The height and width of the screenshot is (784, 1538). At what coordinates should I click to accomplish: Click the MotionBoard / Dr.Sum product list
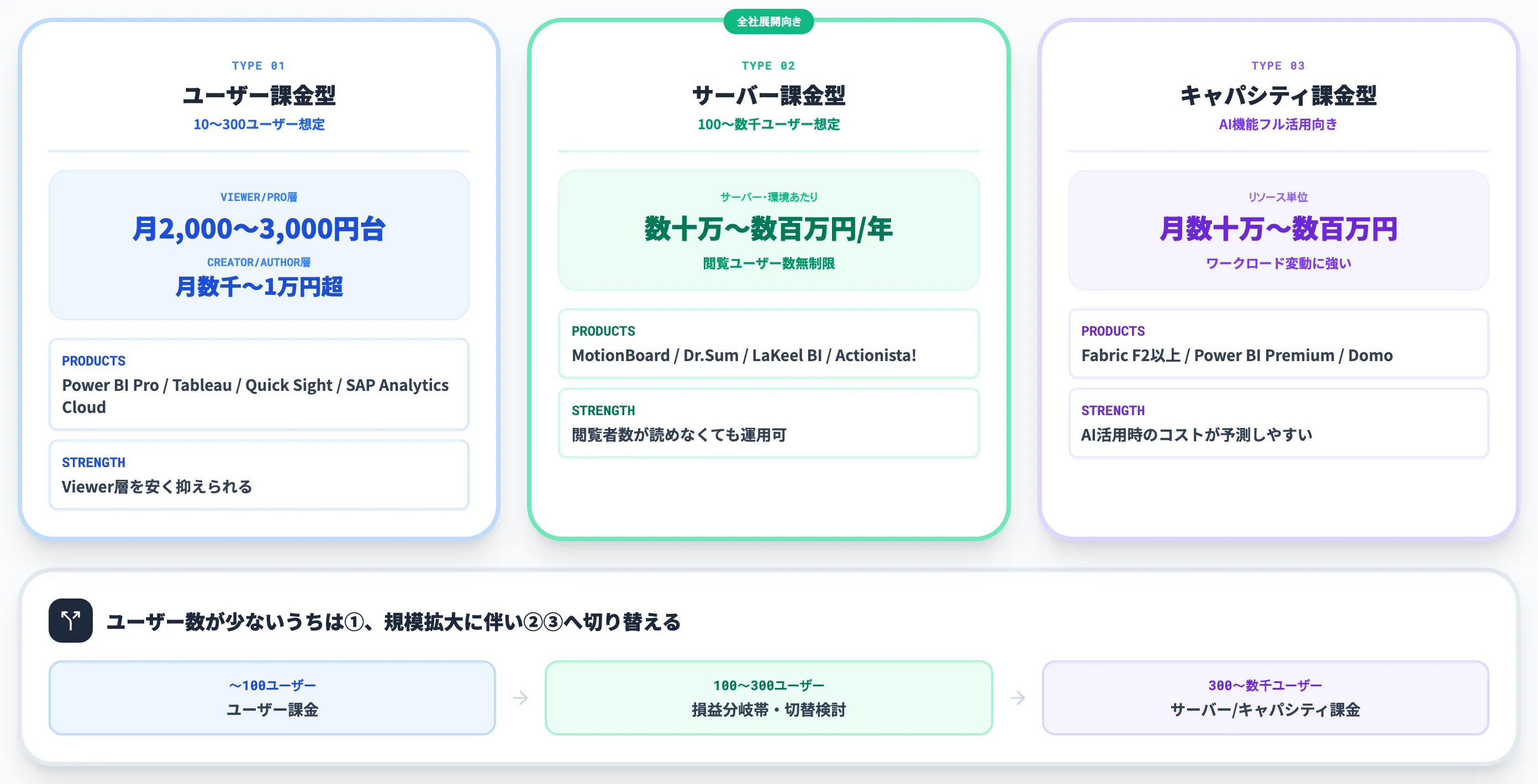click(x=744, y=356)
